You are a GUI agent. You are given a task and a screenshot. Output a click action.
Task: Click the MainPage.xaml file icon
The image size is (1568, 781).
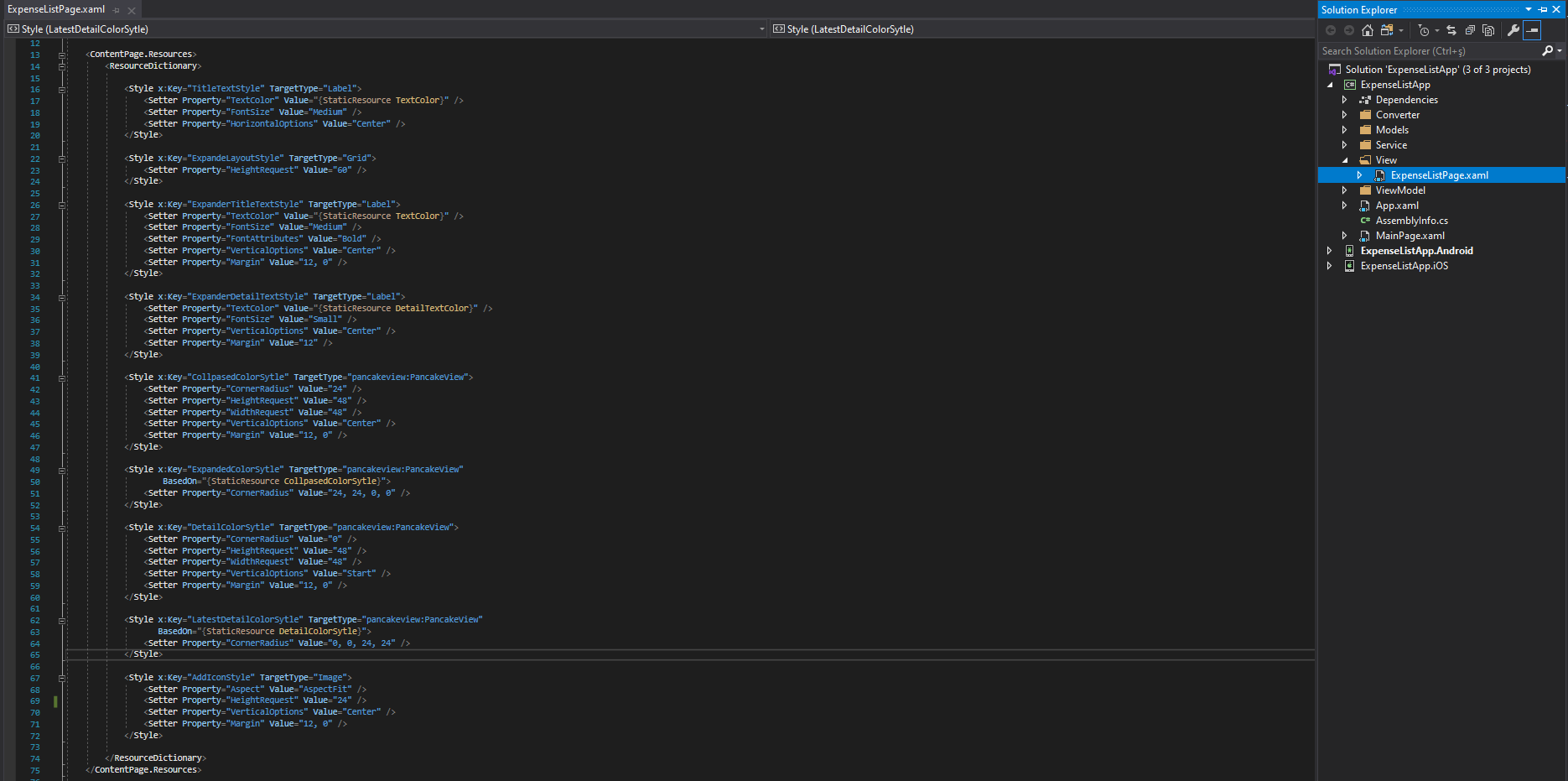click(1365, 236)
